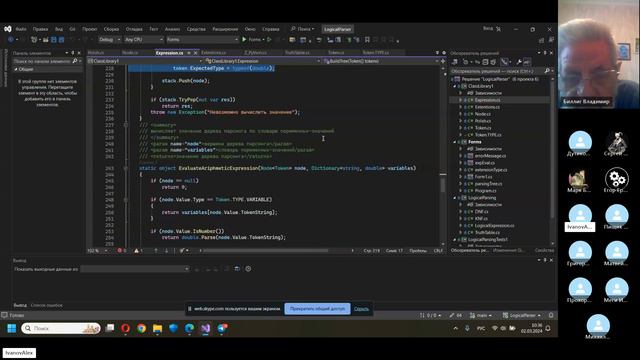640x360 pixels.
Task: Open the editor zoom percentage dropdown
Action: coord(97,250)
